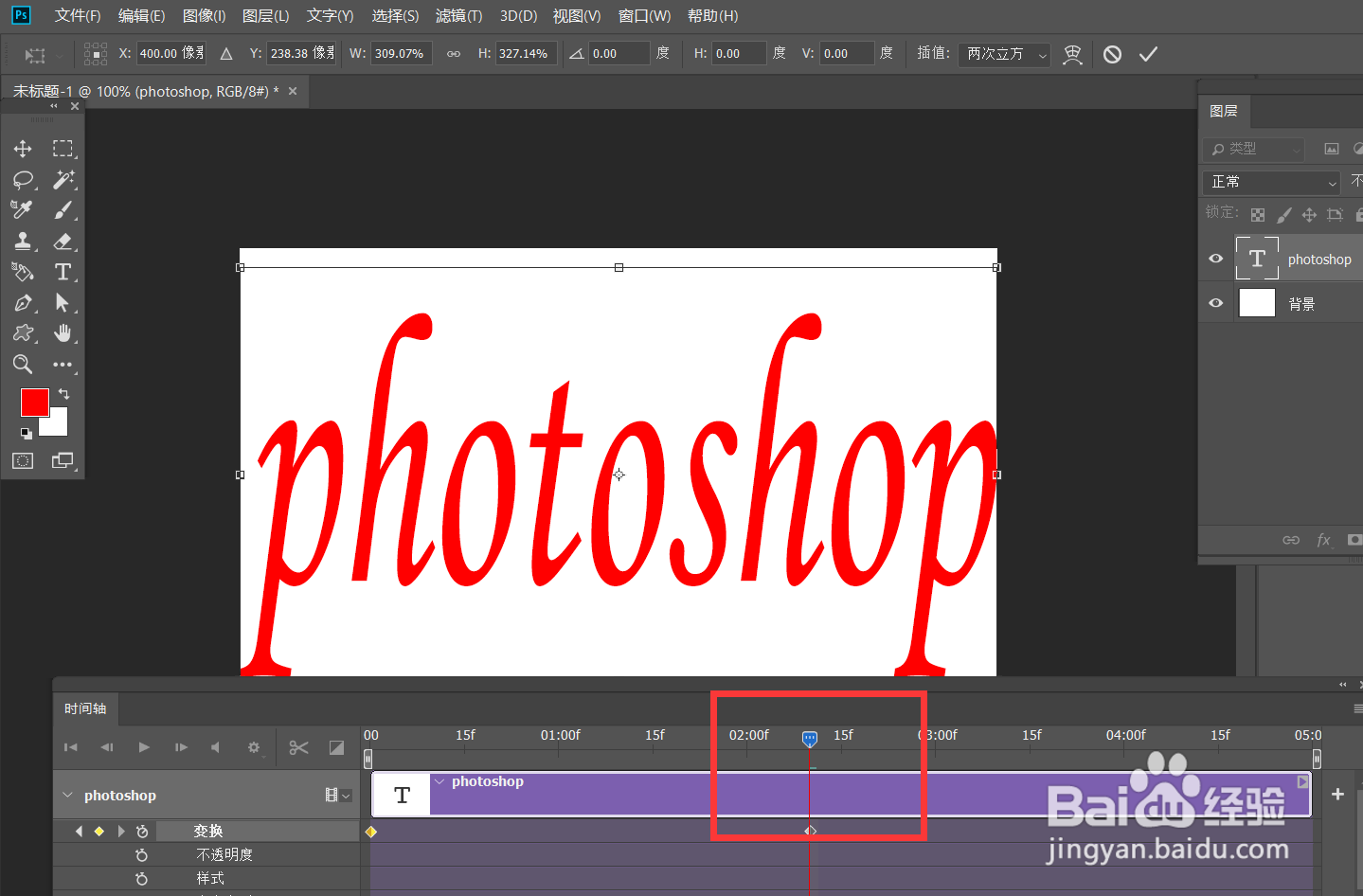
Task: Commit the transform with checkmark
Action: tap(1148, 54)
